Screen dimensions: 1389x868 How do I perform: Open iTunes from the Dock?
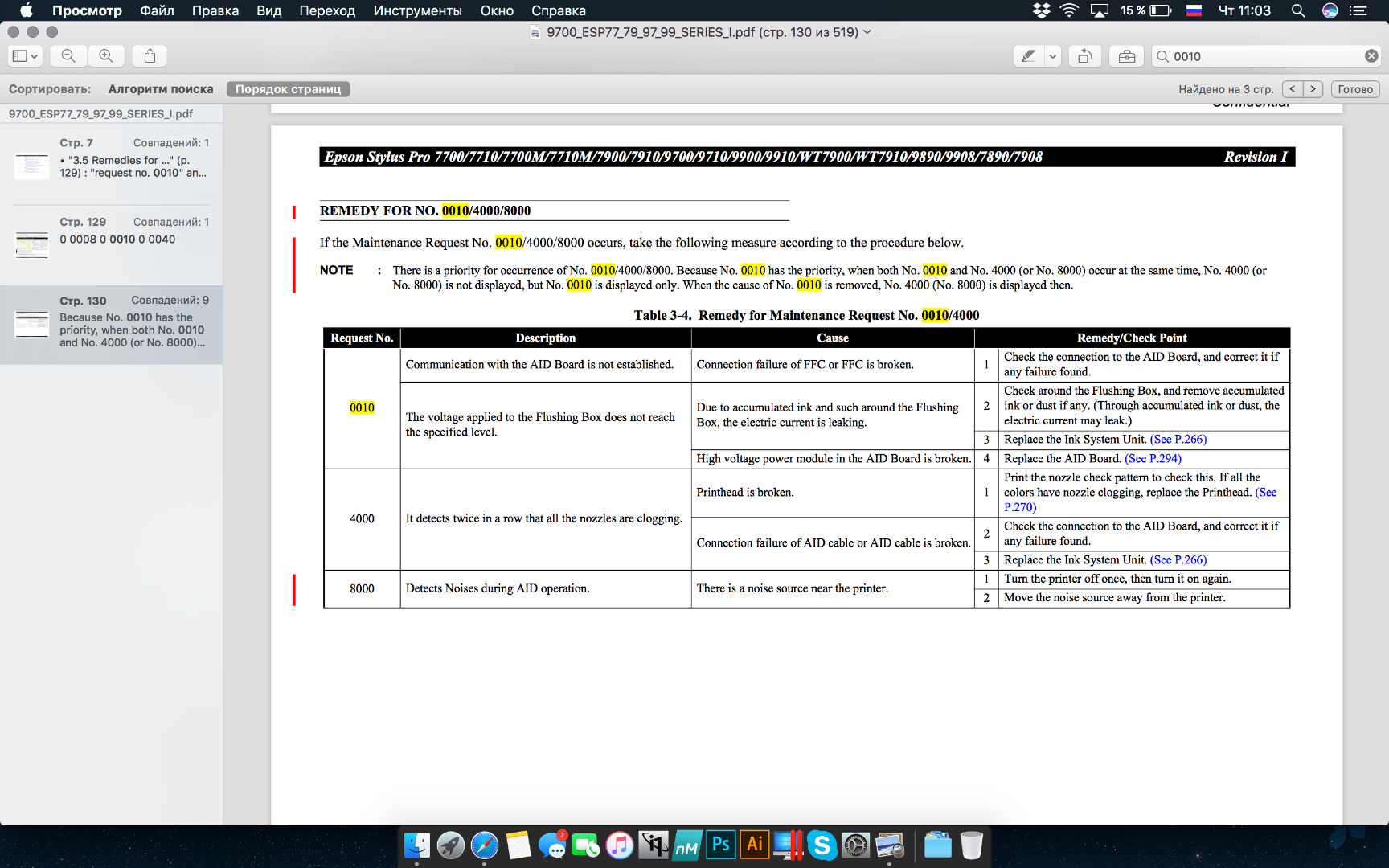pyautogui.click(x=620, y=845)
